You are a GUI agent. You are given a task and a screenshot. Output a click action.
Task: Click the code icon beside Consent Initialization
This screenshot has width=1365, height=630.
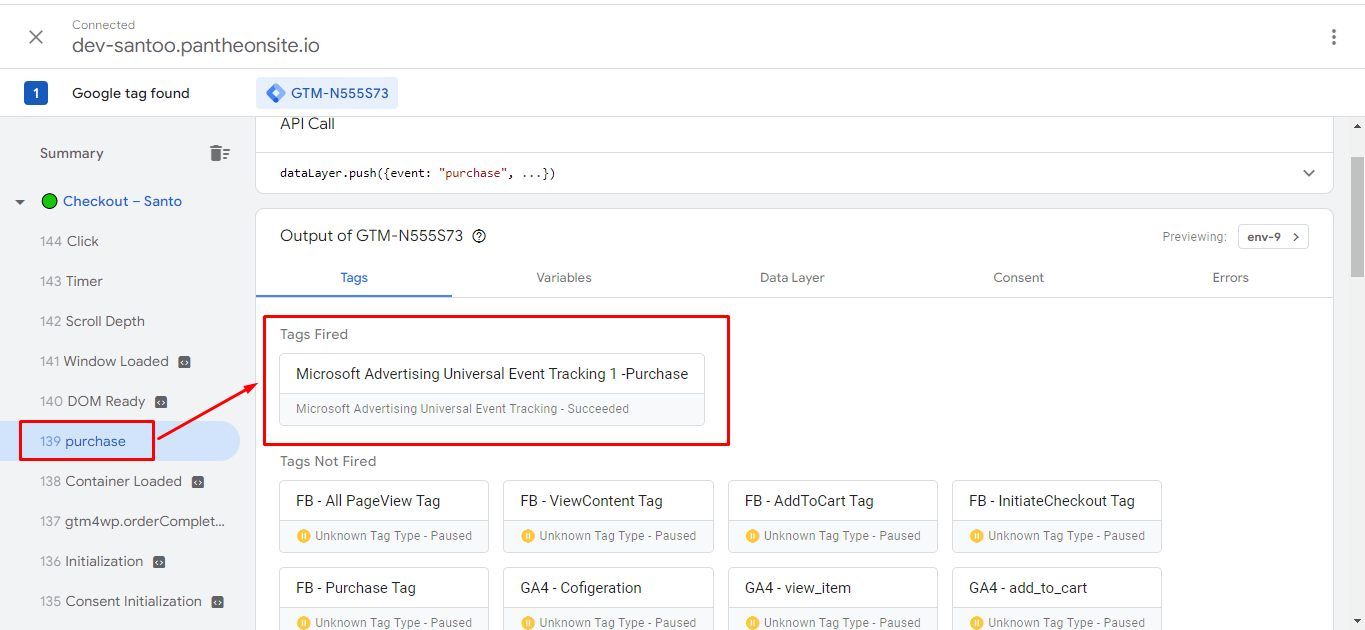coord(217,602)
